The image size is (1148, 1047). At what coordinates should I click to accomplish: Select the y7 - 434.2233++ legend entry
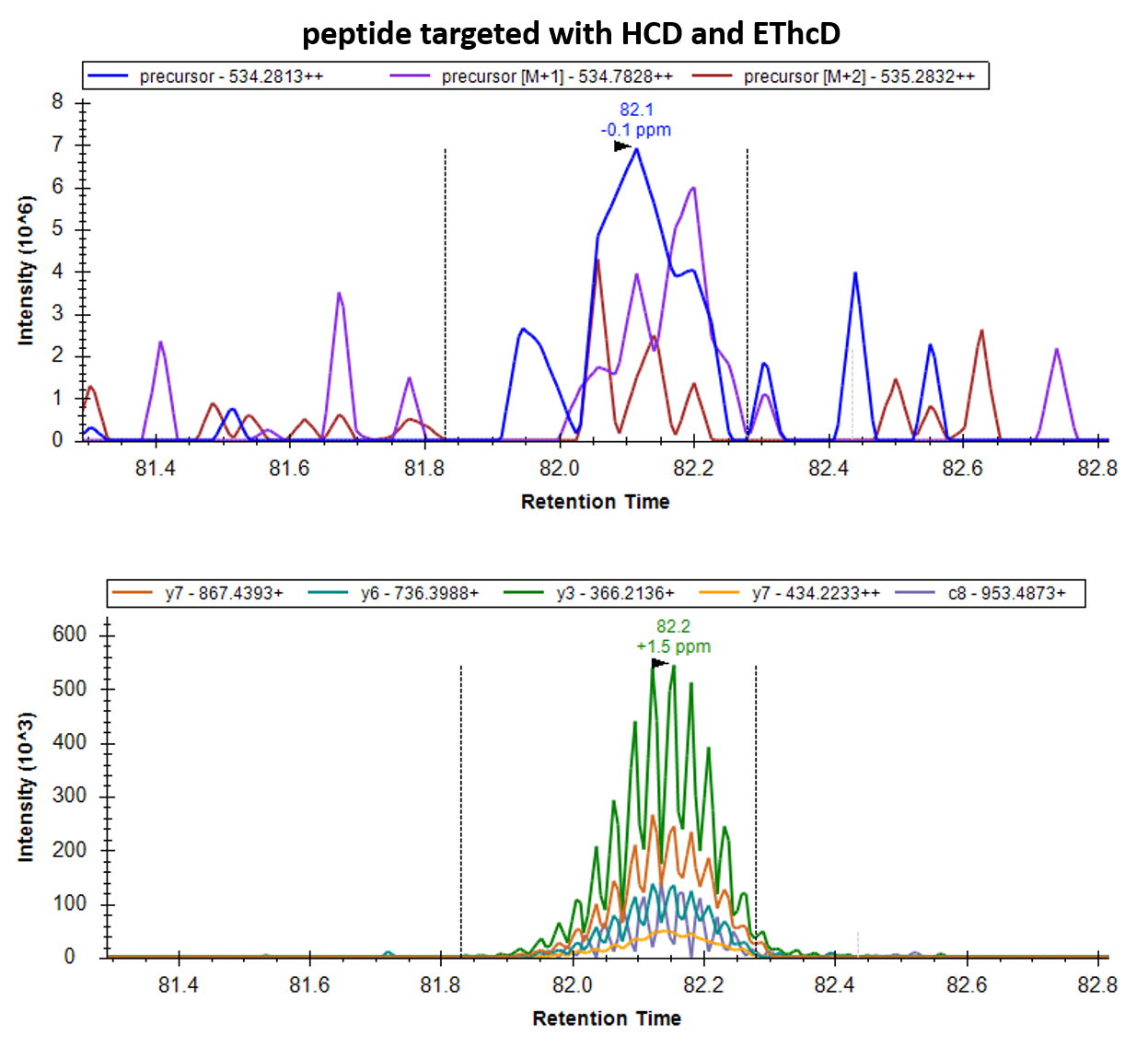[815, 593]
